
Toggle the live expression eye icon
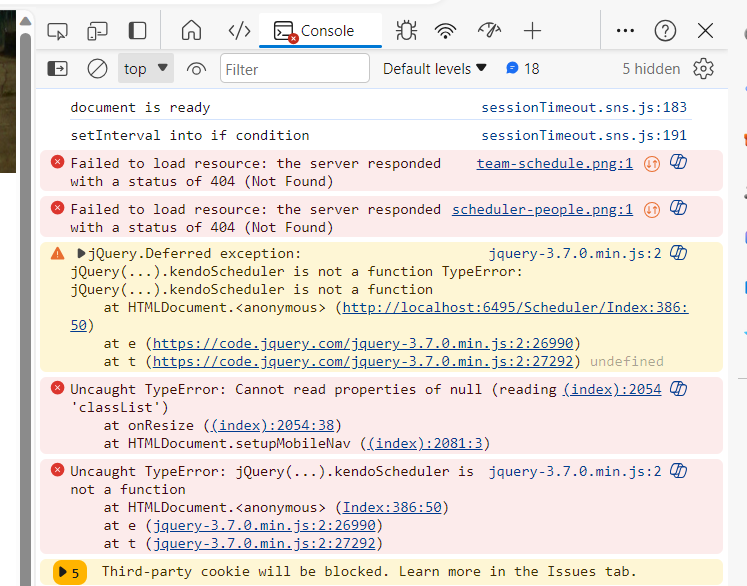[x=196, y=69]
